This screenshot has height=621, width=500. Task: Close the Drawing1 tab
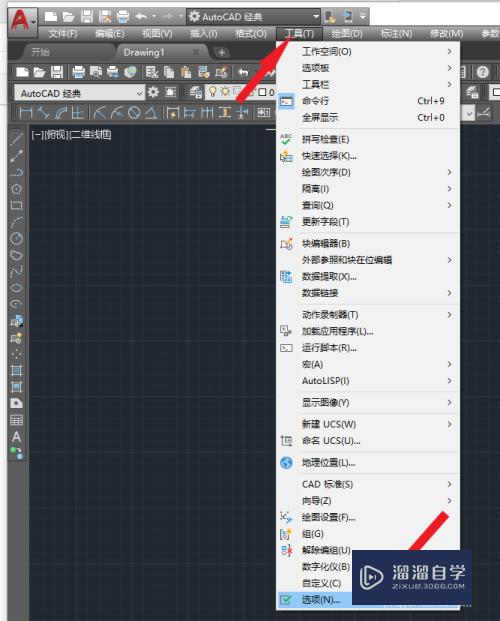(196, 52)
